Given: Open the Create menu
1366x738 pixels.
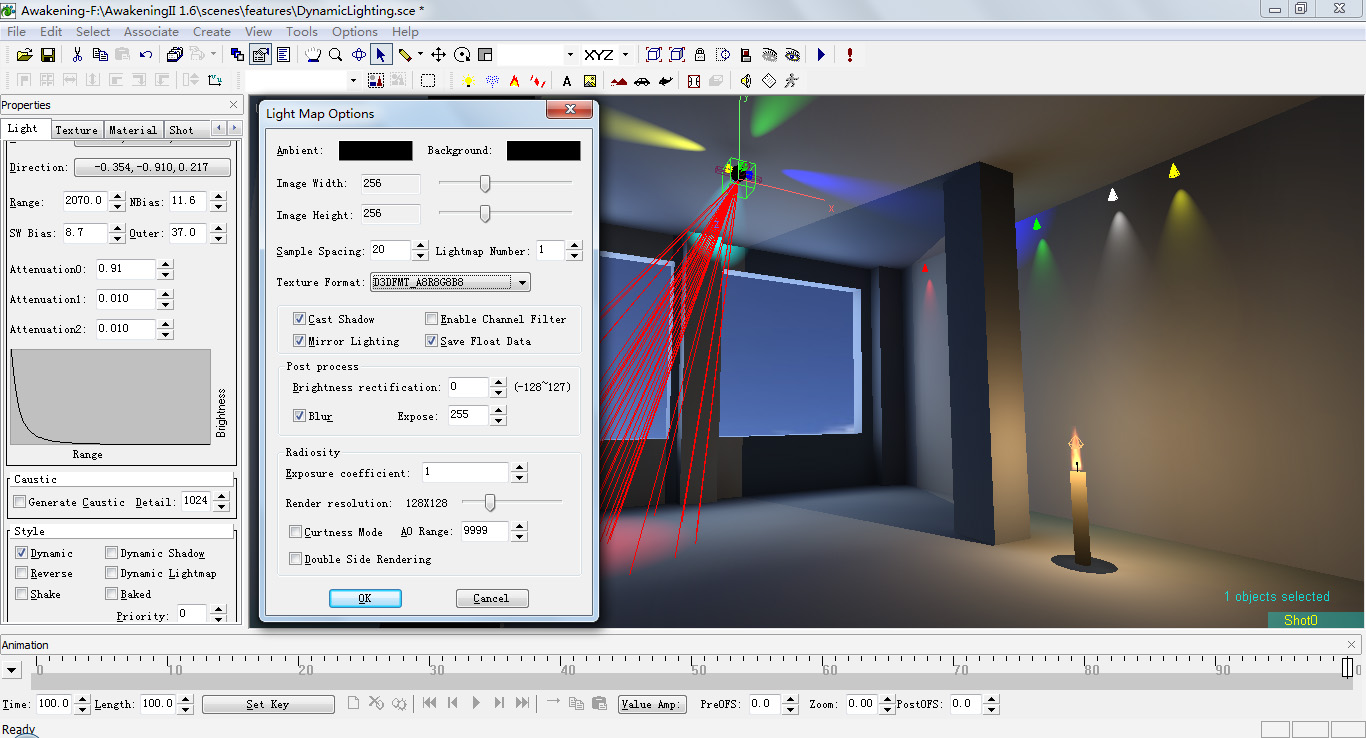Looking at the screenshot, I should coord(211,31).
